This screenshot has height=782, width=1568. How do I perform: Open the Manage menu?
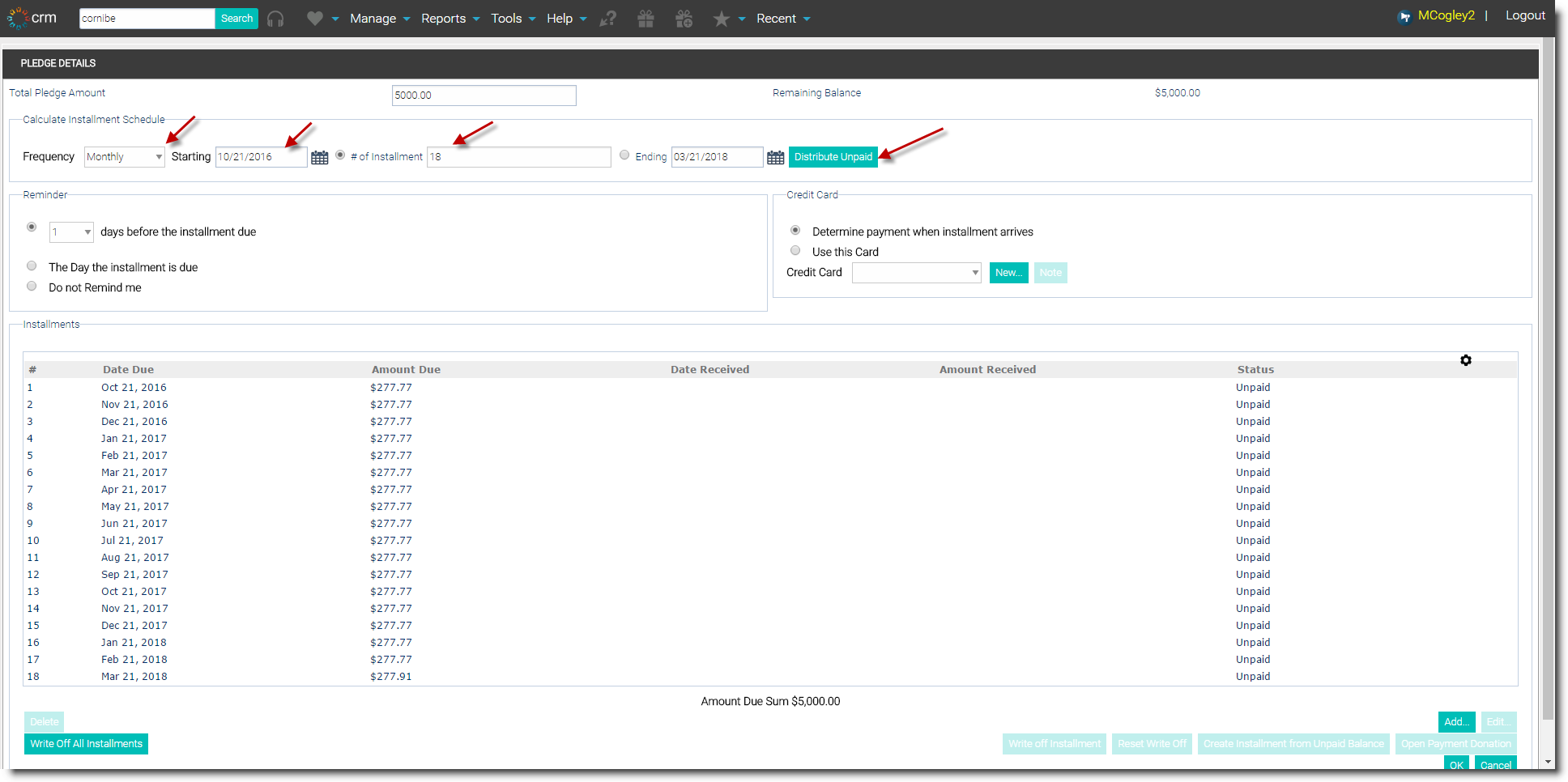coord(380,19)
